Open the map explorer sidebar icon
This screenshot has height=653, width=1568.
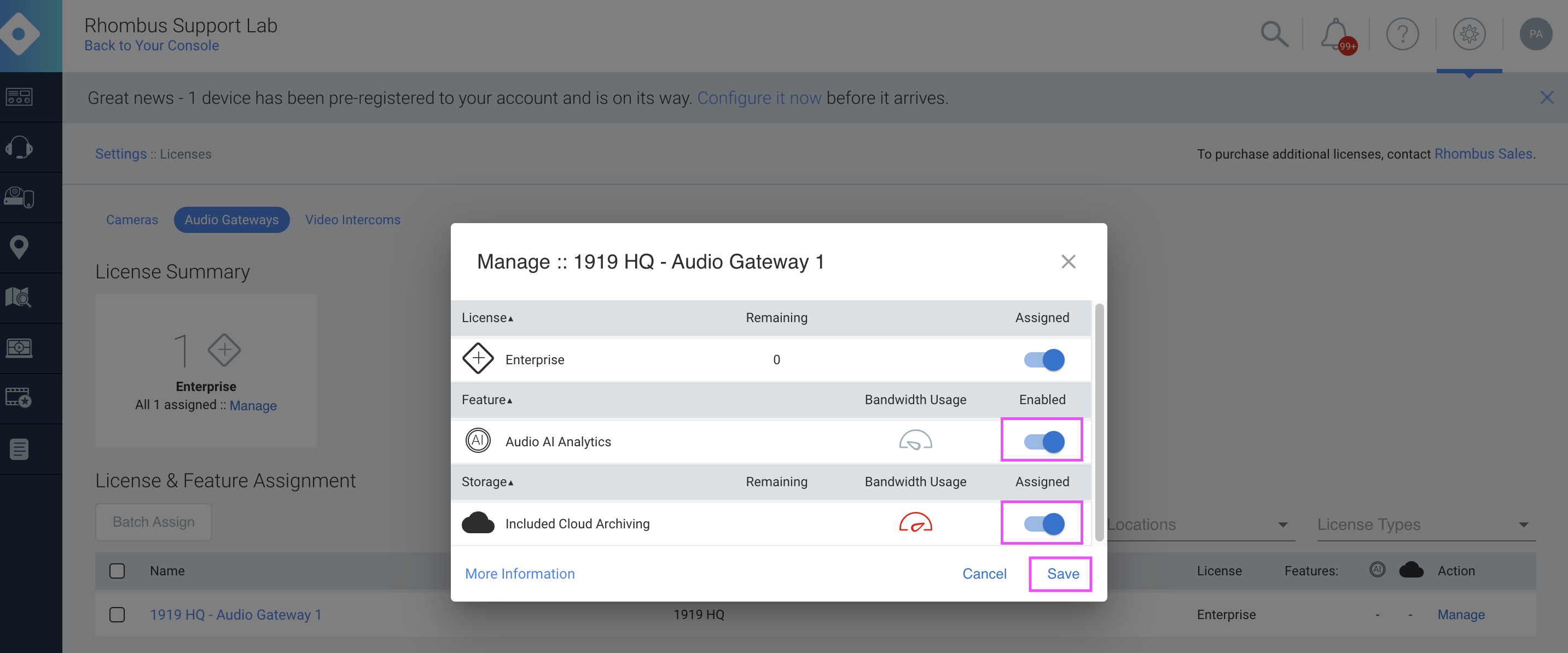click(x=19, y=298)
